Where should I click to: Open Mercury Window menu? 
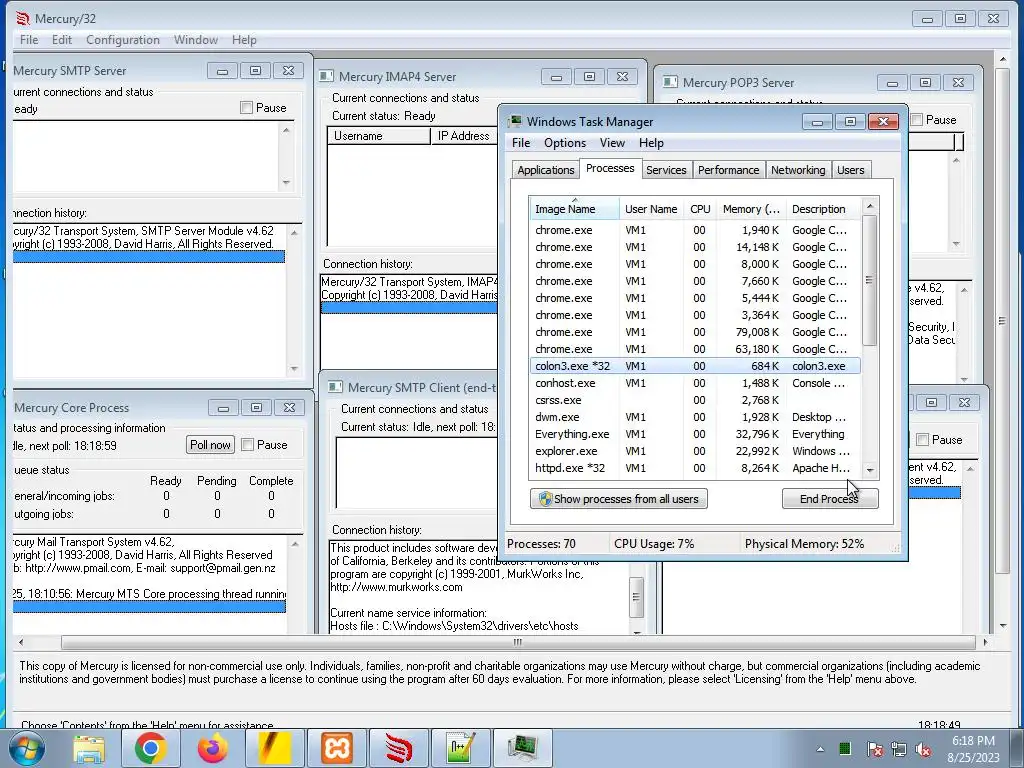click(196, 40)
